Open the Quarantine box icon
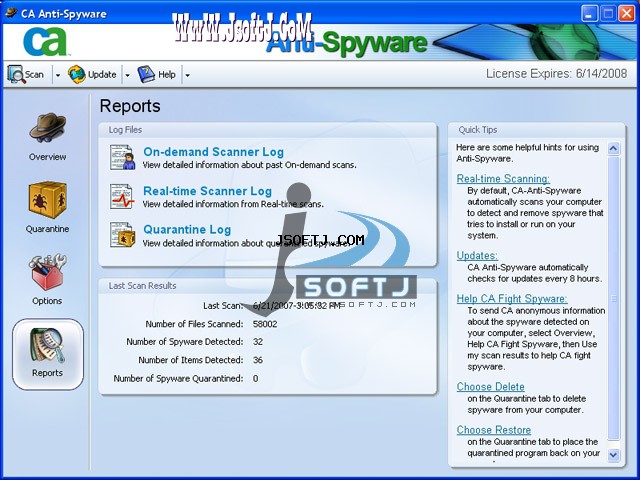 47,200
